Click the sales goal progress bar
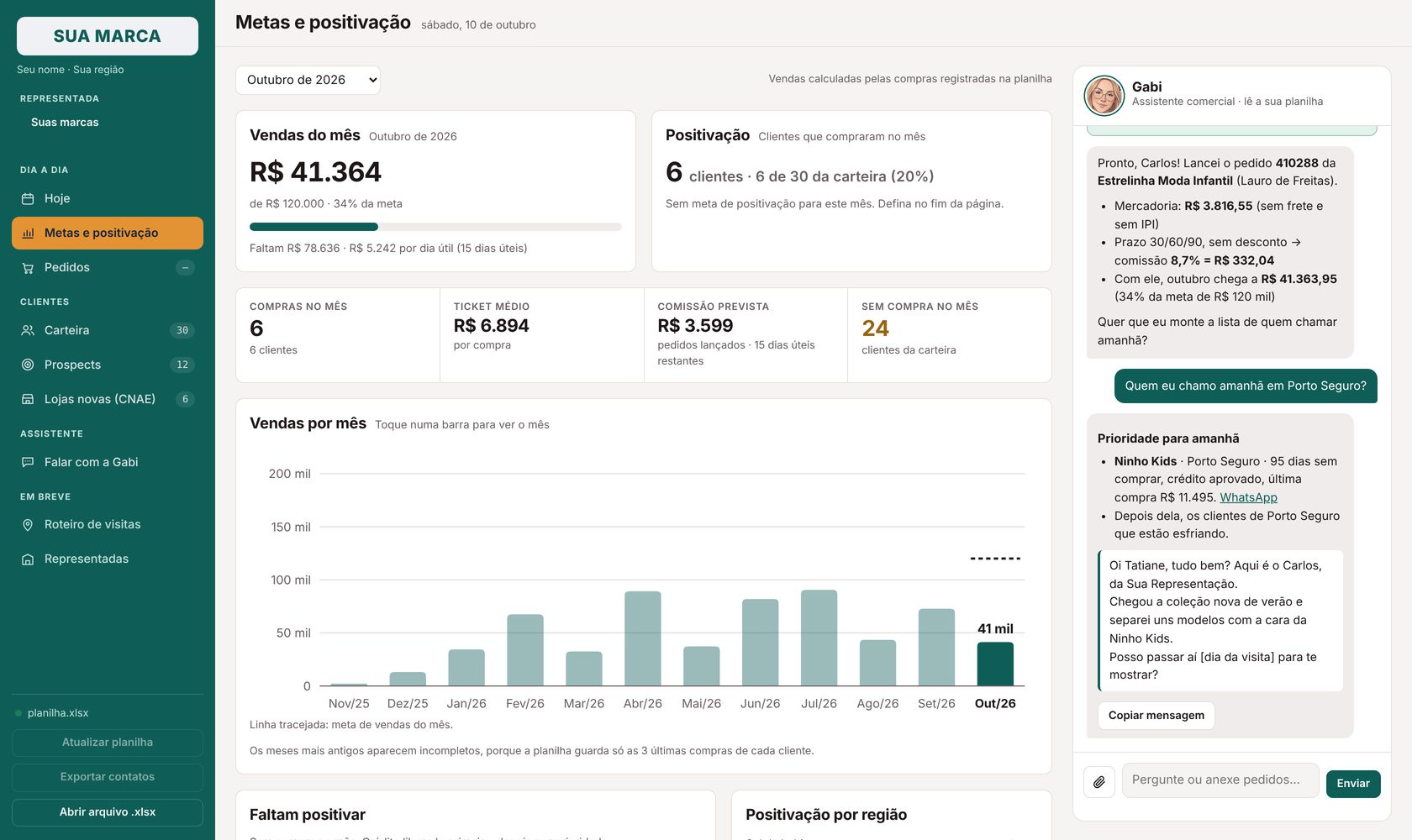1412x840 pixels. coord(435,227)
